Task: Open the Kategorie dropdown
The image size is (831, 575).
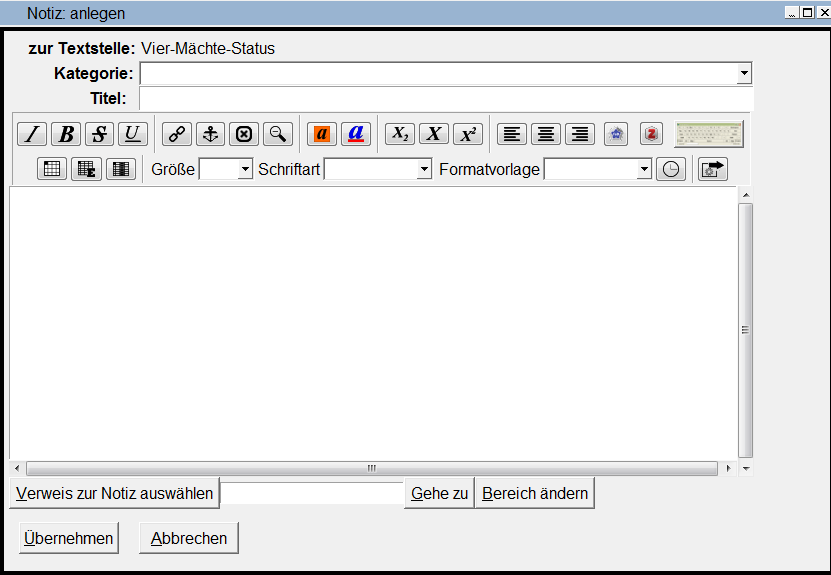Action: [744, 73]
